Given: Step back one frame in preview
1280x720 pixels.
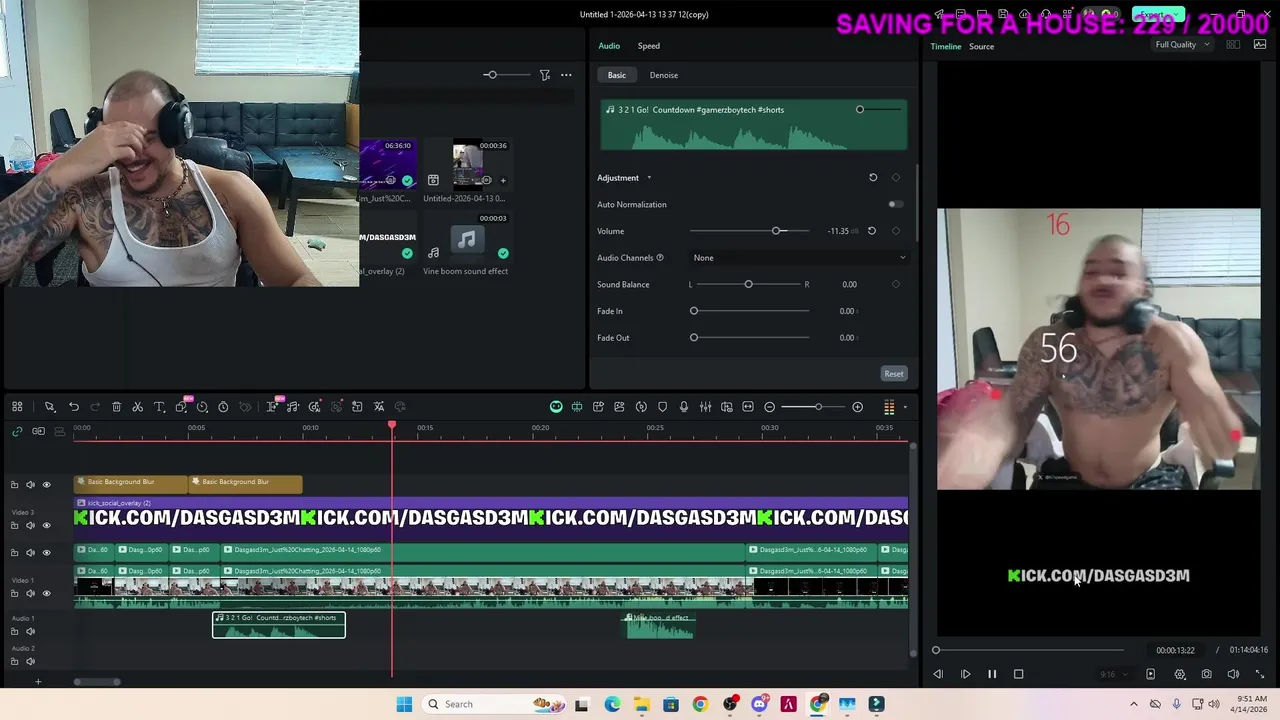Looking at the screenshot, I should [x=938, y=674].
